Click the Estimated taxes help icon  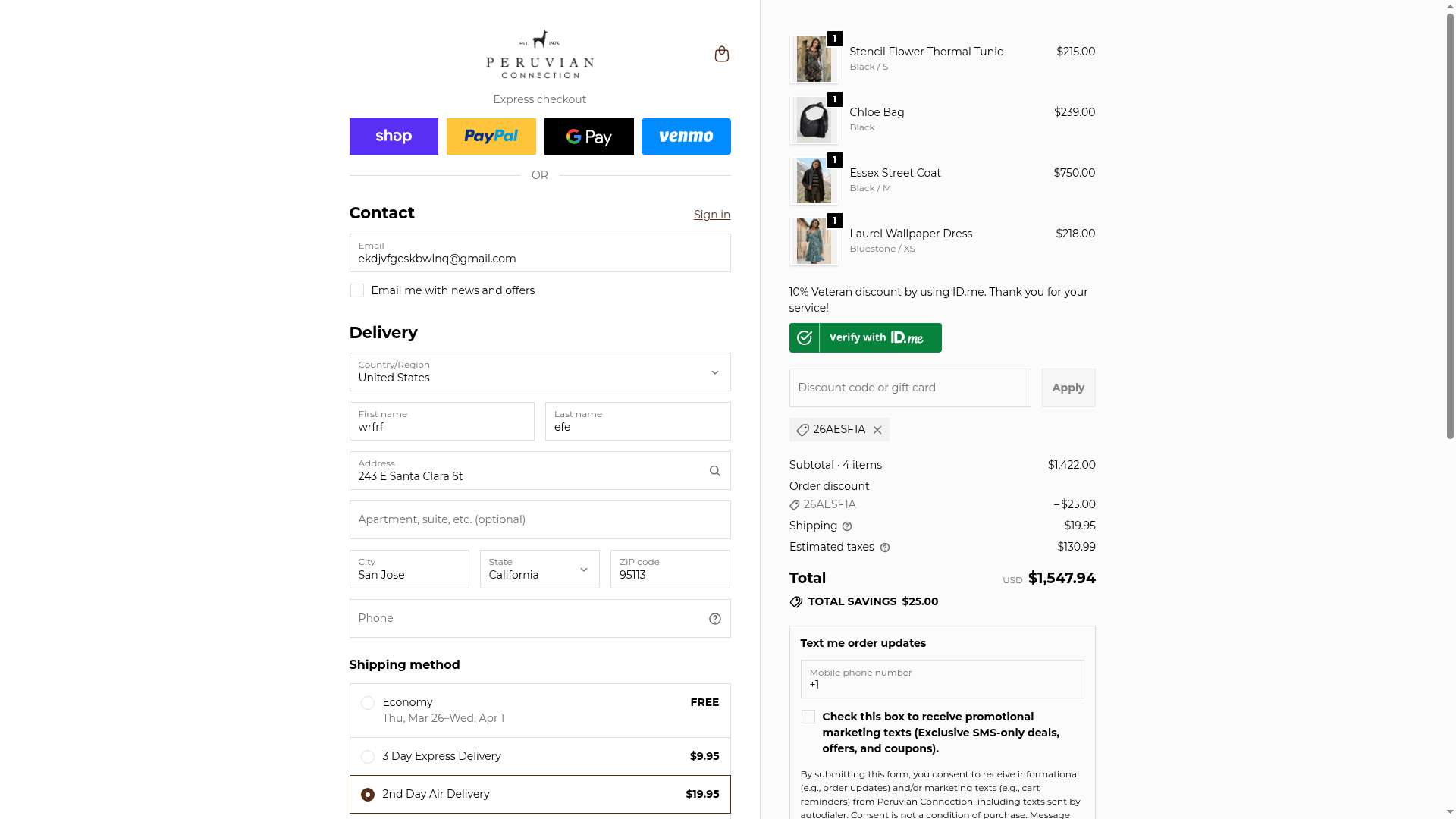click(884, 548)
